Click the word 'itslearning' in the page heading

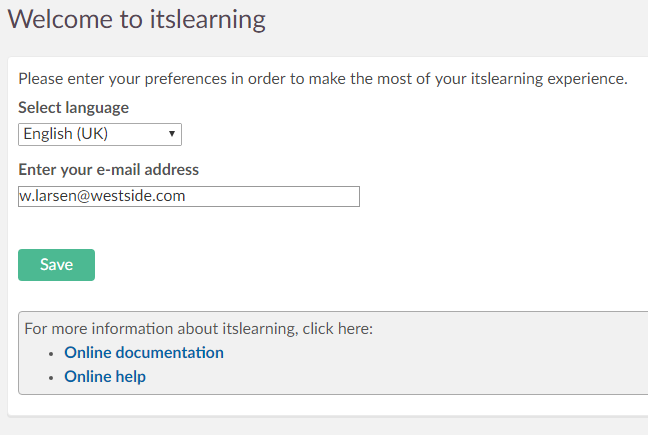tap(208, 19)
